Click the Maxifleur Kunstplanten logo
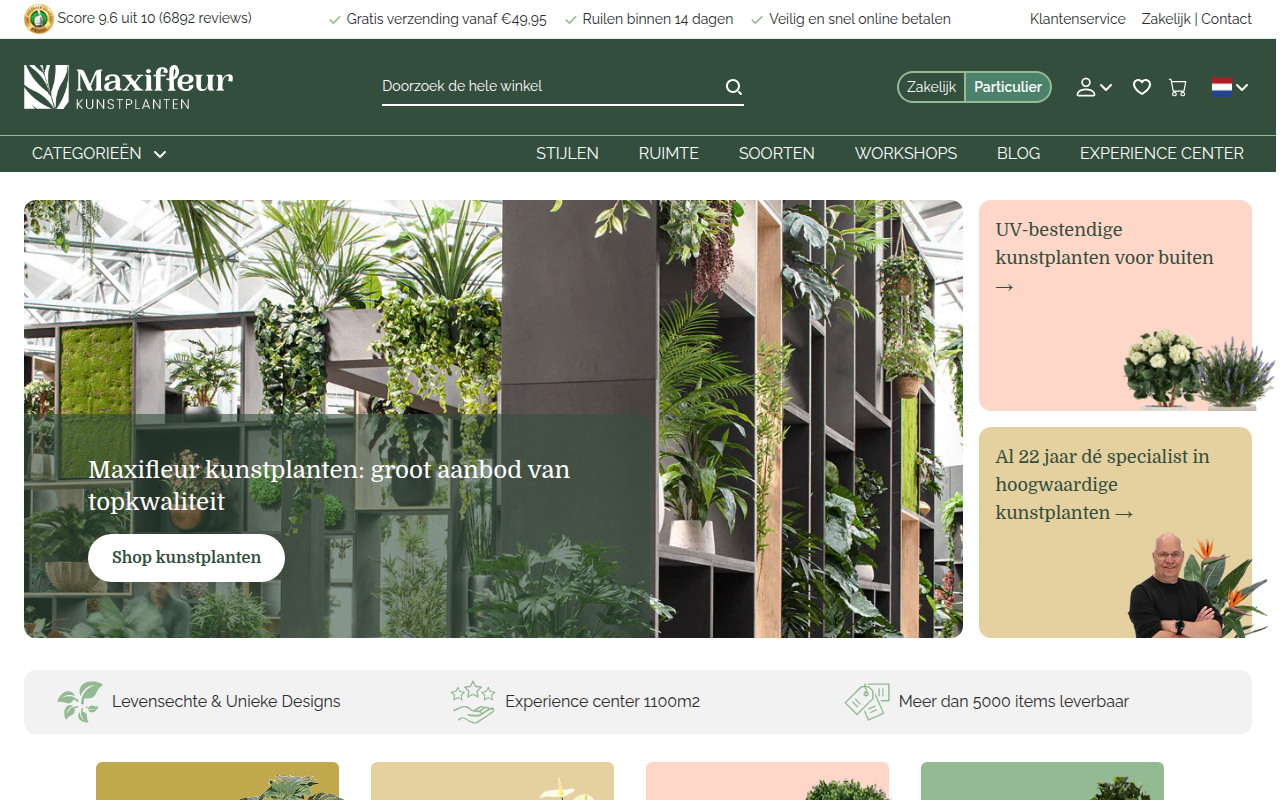Screen dimensions: 1280x800 click(128, 87)
